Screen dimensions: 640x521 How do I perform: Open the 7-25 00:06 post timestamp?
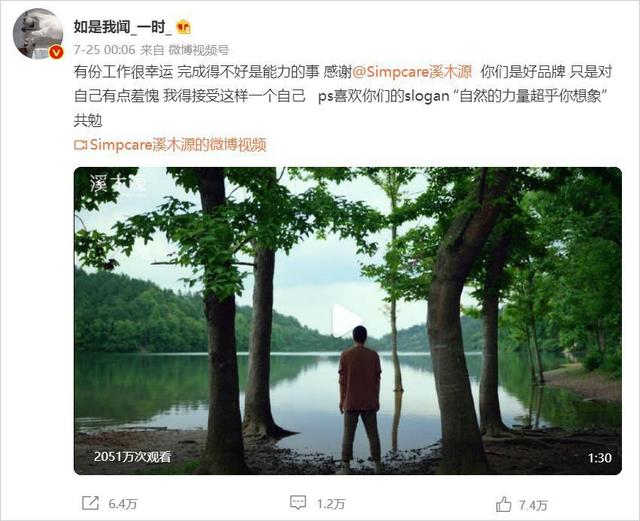coord(104,50)
